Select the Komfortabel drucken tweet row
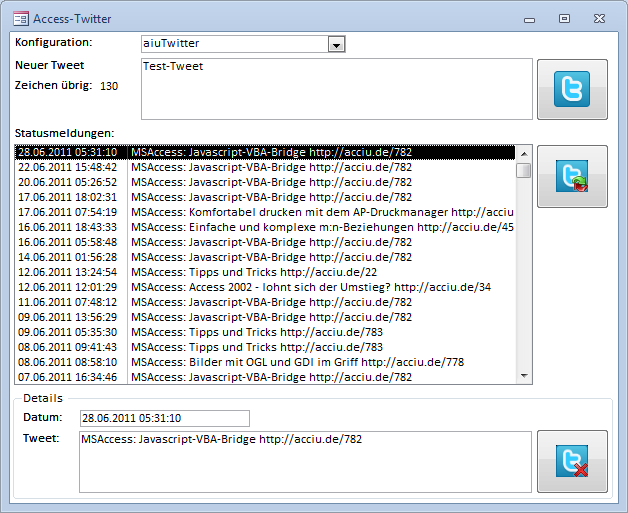628x513 pixels. pyautogui.click(x=264, y=212)
